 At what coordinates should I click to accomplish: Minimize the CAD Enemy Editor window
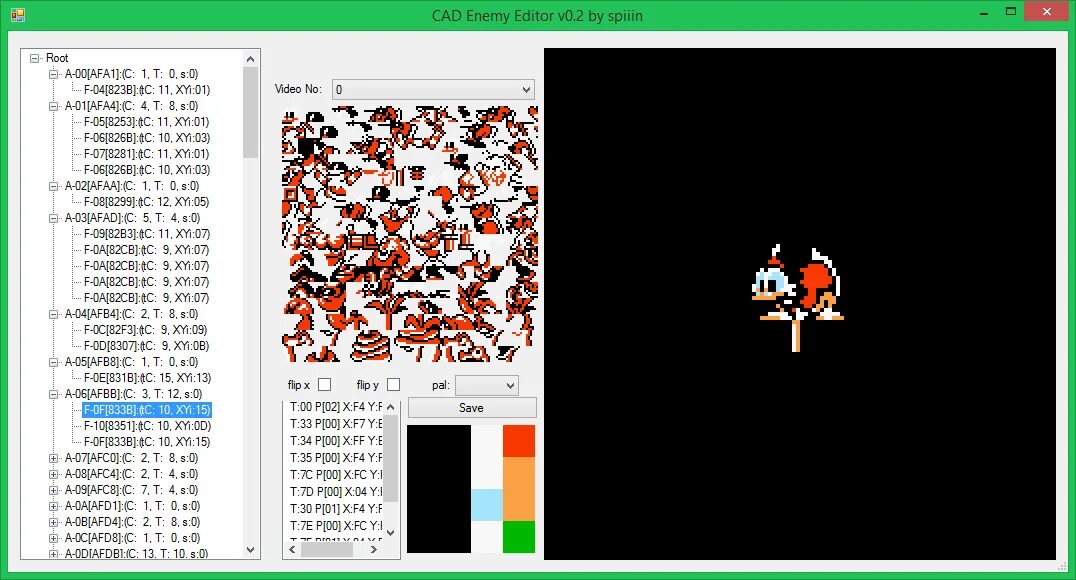983,12
